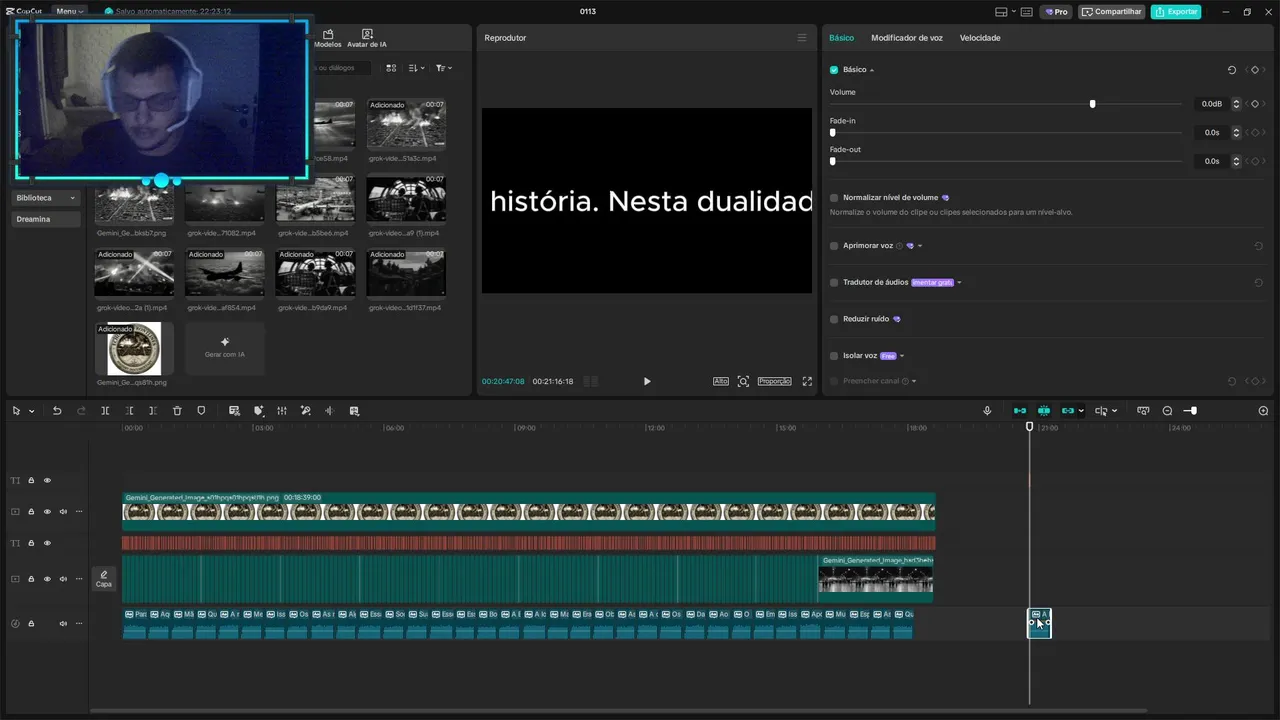Toggle auto snapping in timeline
The height and width of the screenshot is (720, 1280).
[1044, 411]
